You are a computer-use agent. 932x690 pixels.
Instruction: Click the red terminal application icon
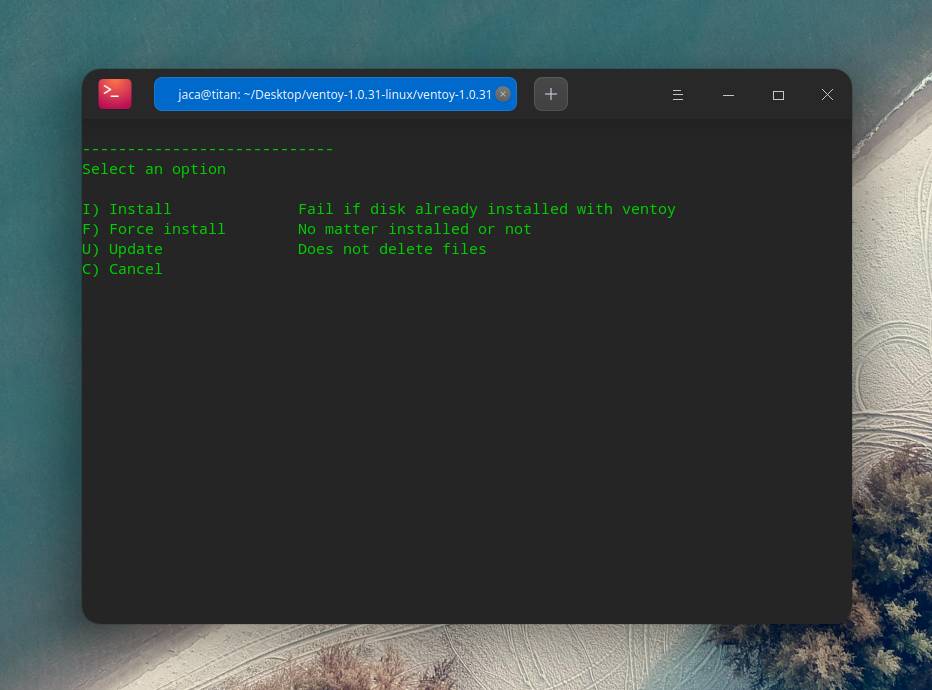pos(114,93)
